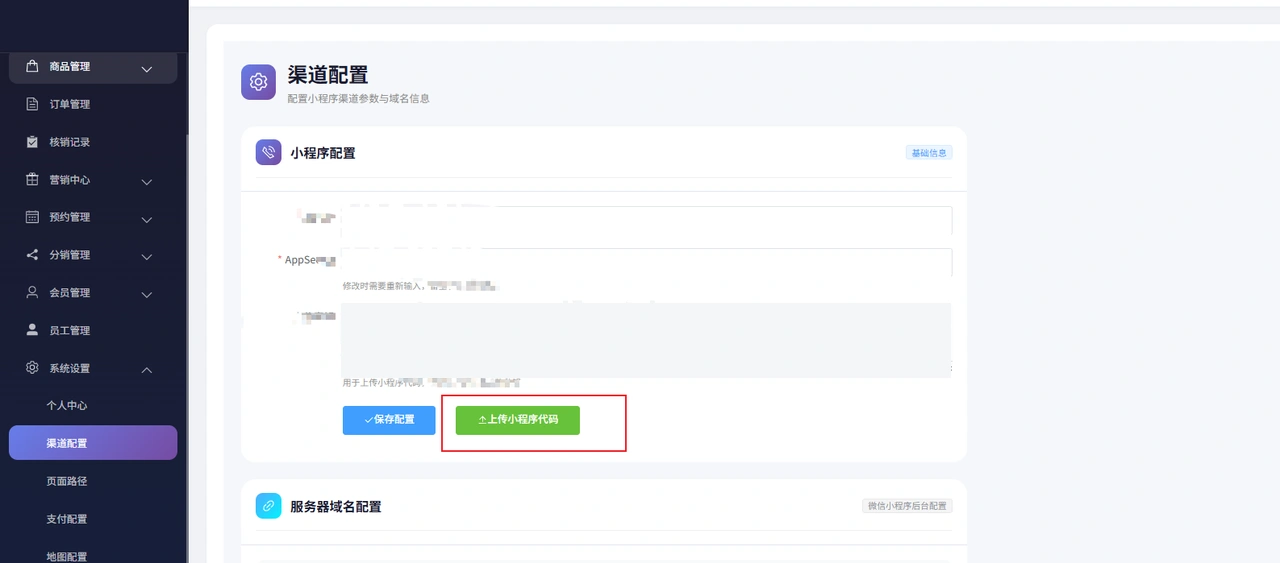Click the 分销管理 share icon
1280x563 pixels.
(x=32, y=255)
